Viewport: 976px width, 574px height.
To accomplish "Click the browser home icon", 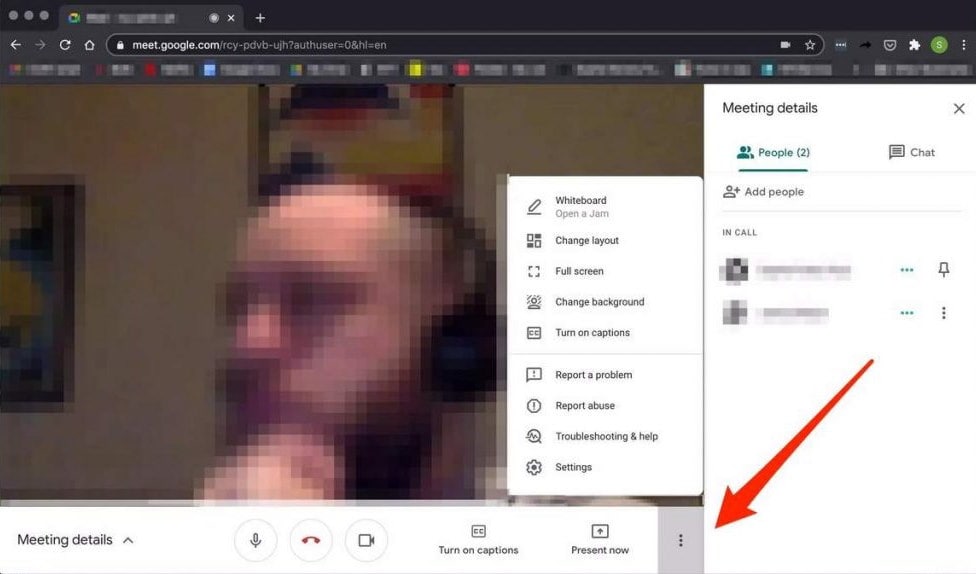I will [90, 45].
